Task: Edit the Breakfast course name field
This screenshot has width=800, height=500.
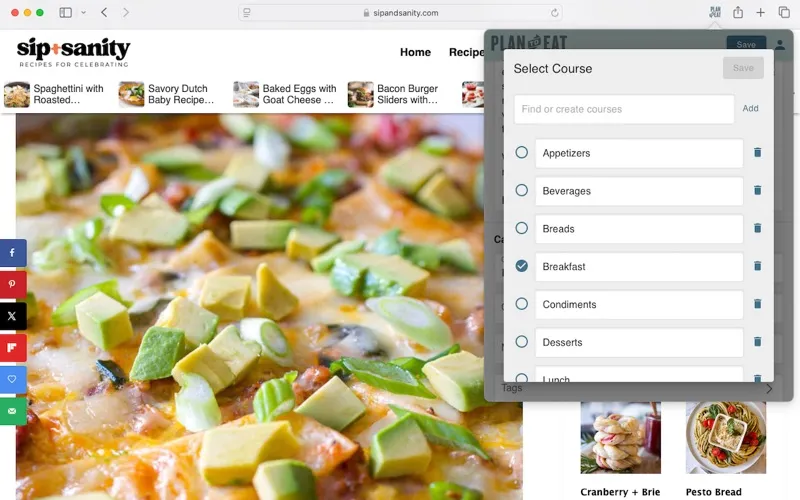Action: pos(639,267)
